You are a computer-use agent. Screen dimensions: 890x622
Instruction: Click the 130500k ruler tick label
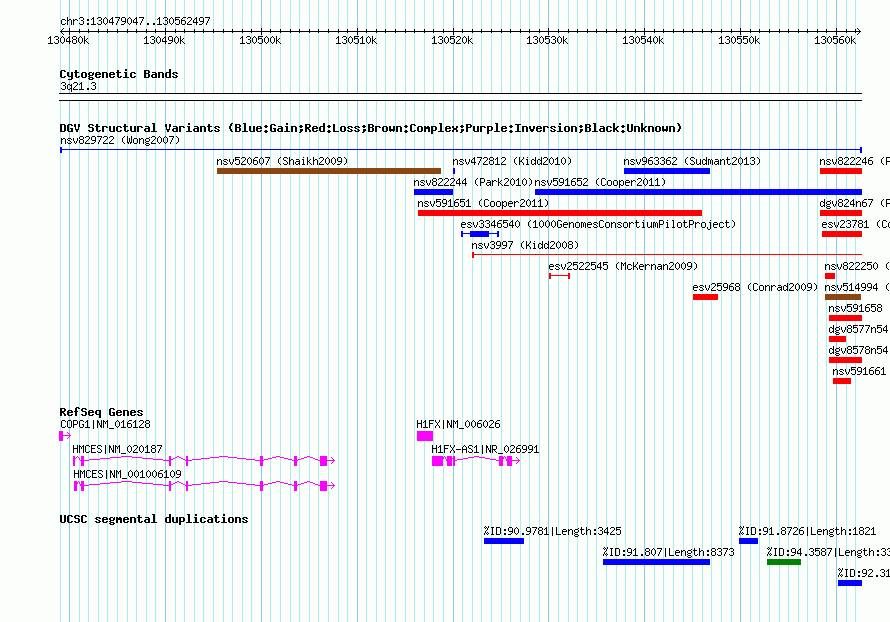tap(260, 40)
